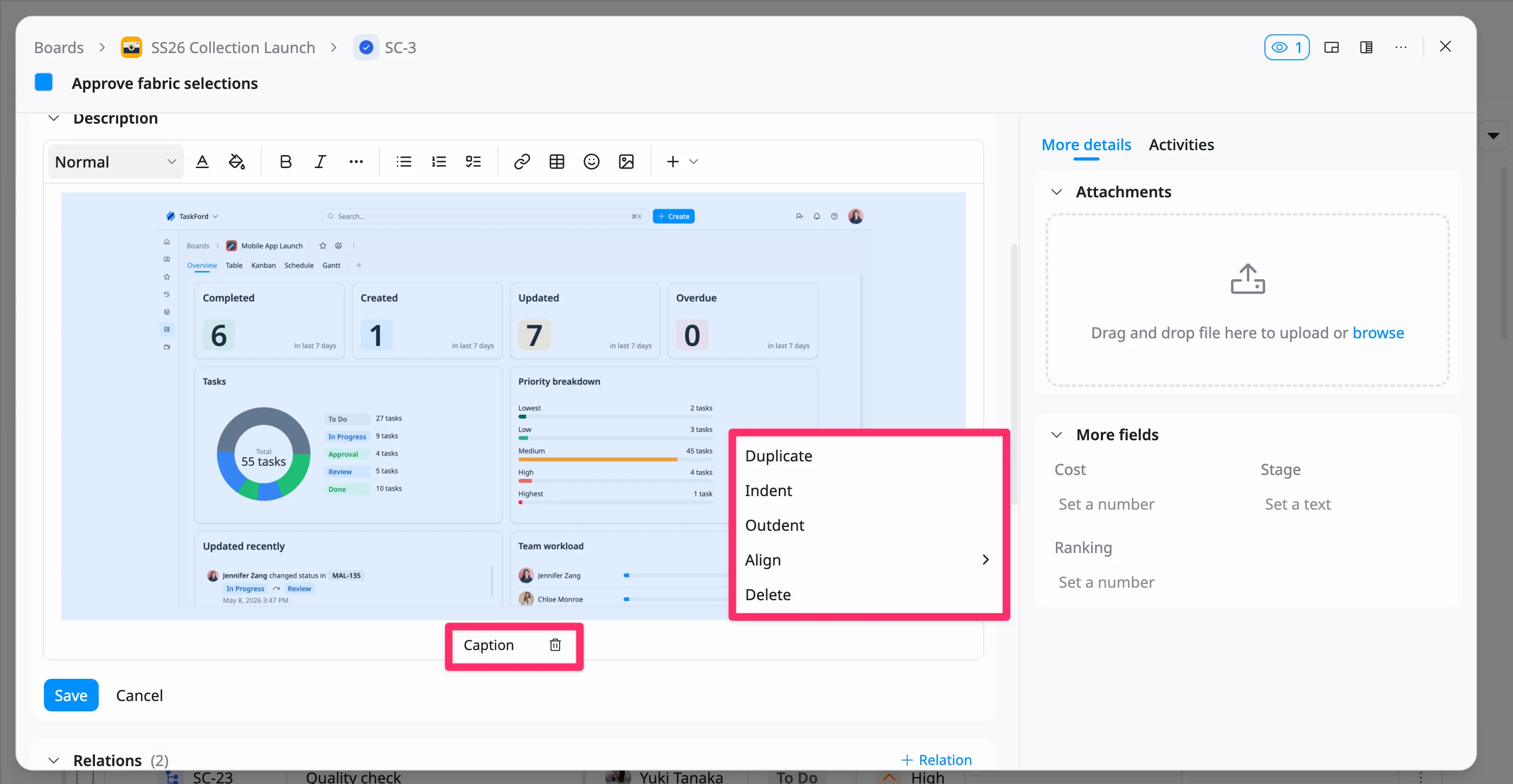Set a text for Stage field

point(1298,504)
